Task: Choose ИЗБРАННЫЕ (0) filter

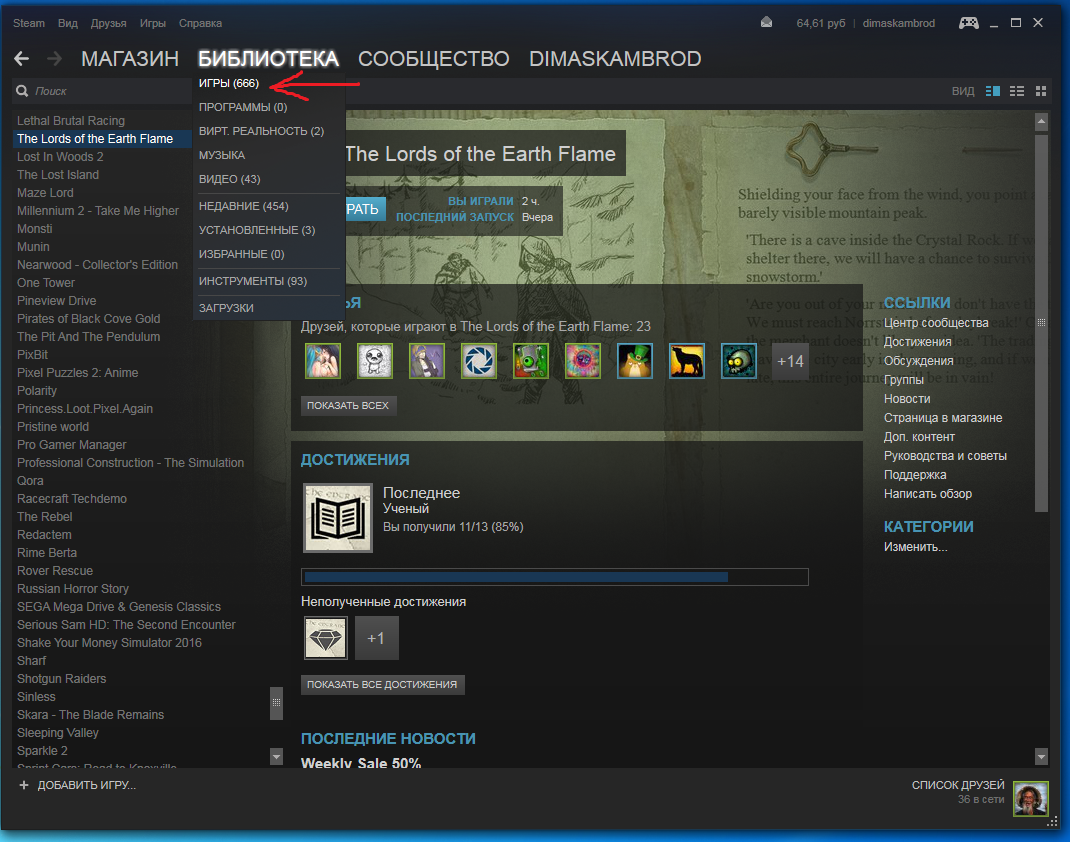Action: coord(242,254)
